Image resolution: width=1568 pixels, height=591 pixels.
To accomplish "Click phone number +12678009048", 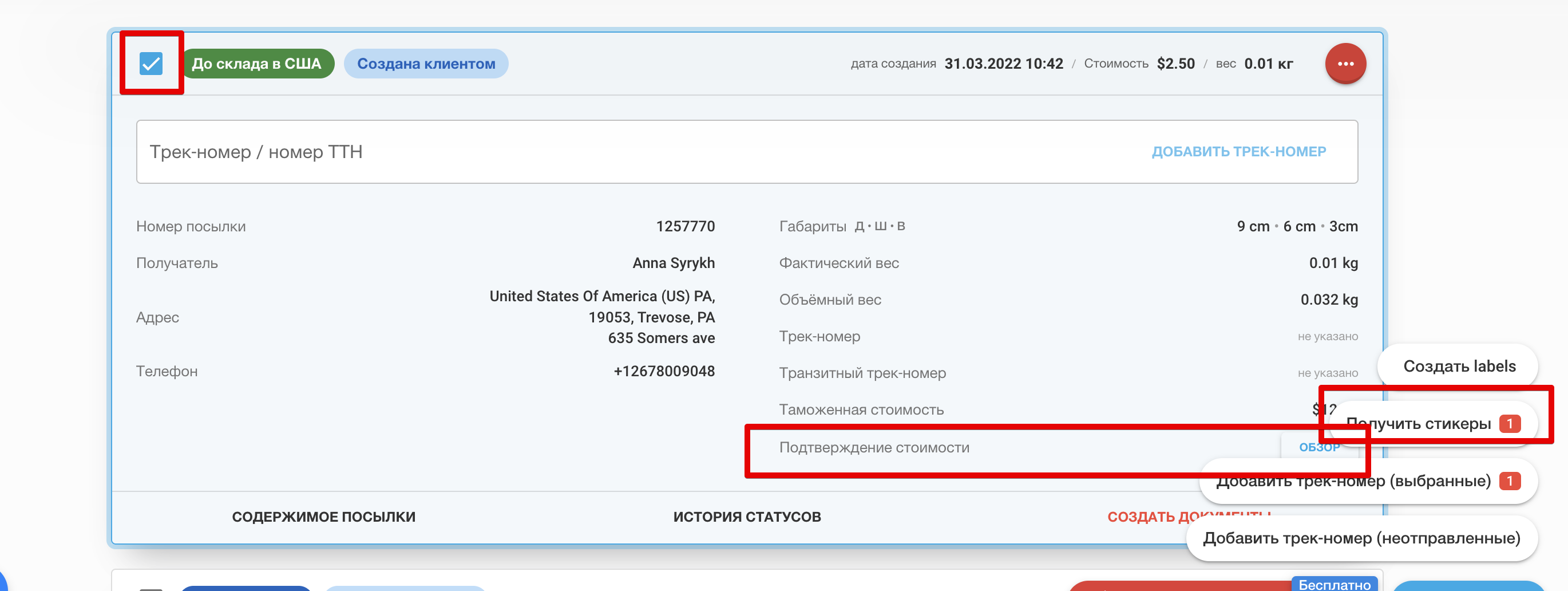I will coord(664,371).
